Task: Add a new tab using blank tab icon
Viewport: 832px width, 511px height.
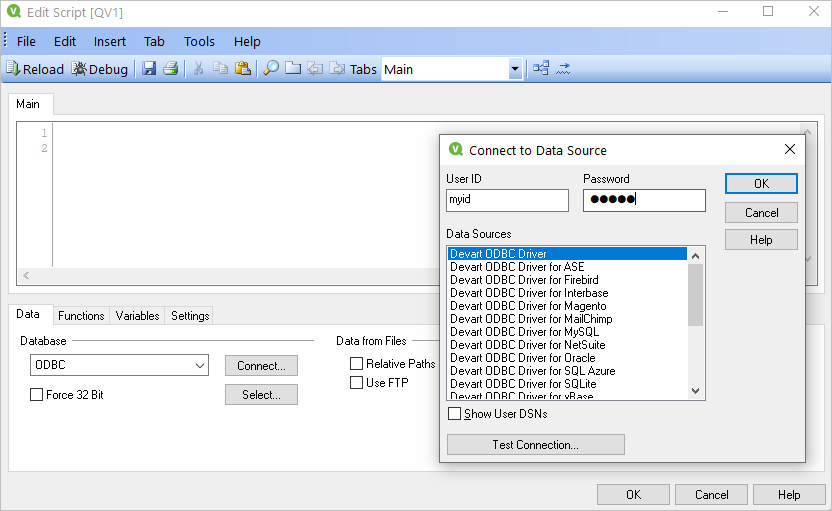Action: coord(293,69)
